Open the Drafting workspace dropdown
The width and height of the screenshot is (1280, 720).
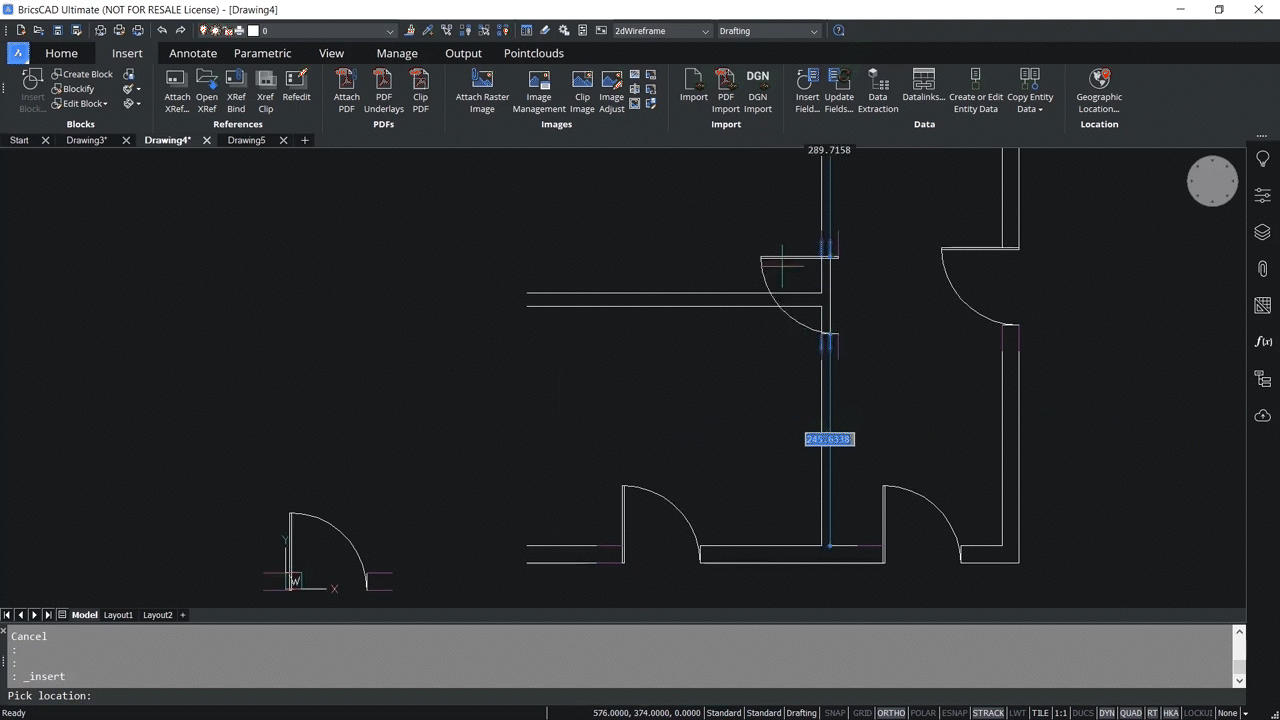(768, 31)
